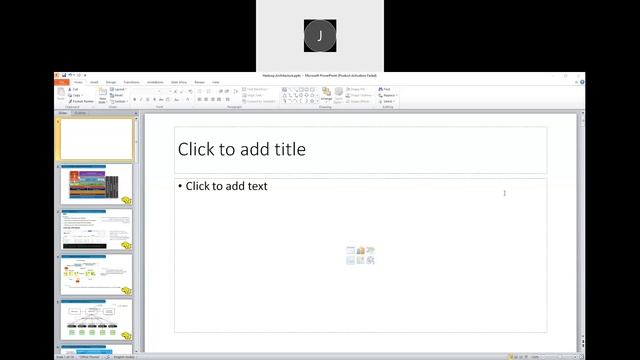Click the Quick Styles icon
The image size is (640, 360).
coord(338,95)
